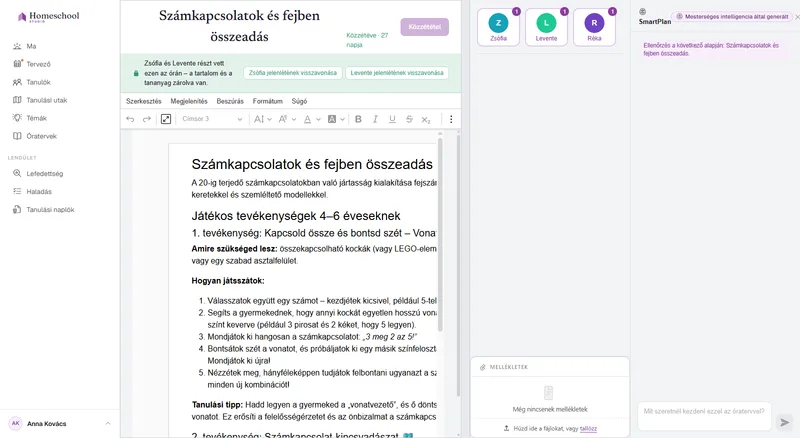Redo the last edit
800x438 pixels.
tap(147, 119)
